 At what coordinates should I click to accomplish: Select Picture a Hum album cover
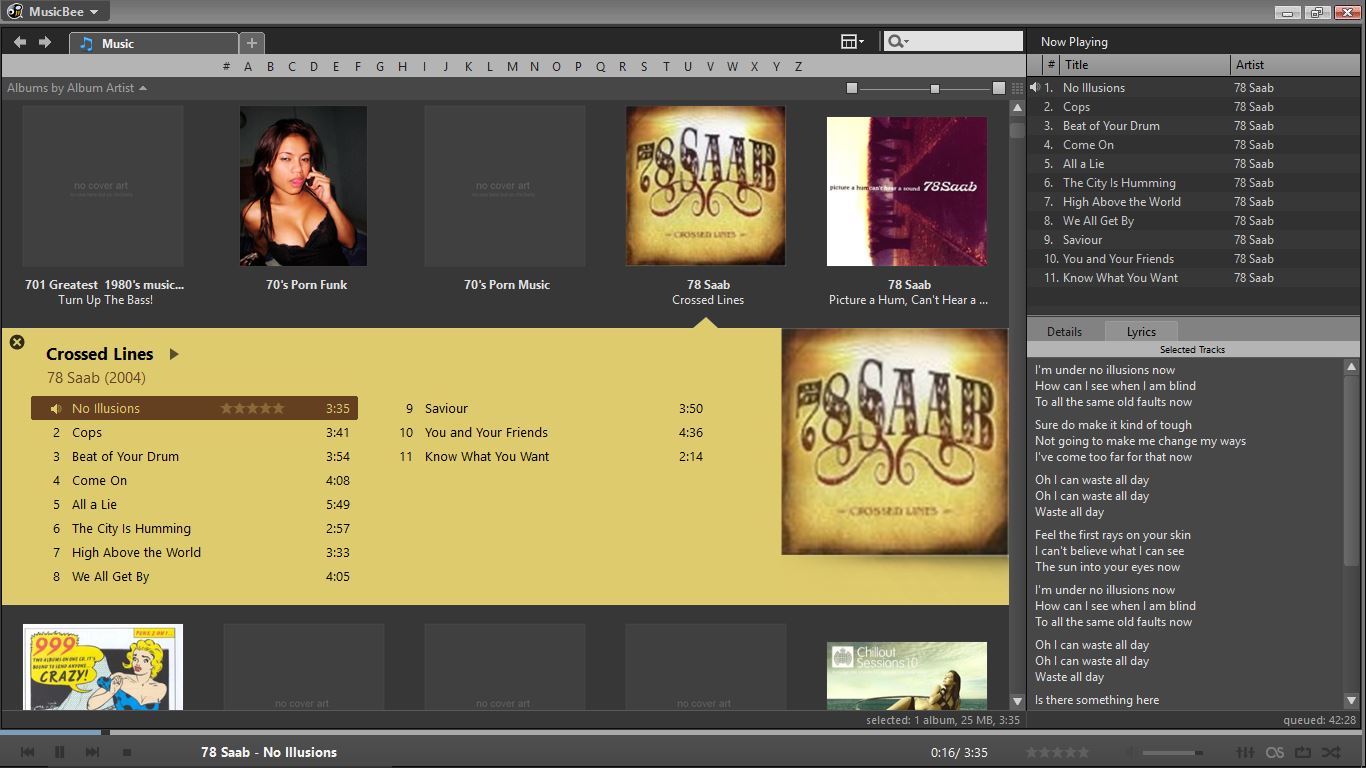907,191
